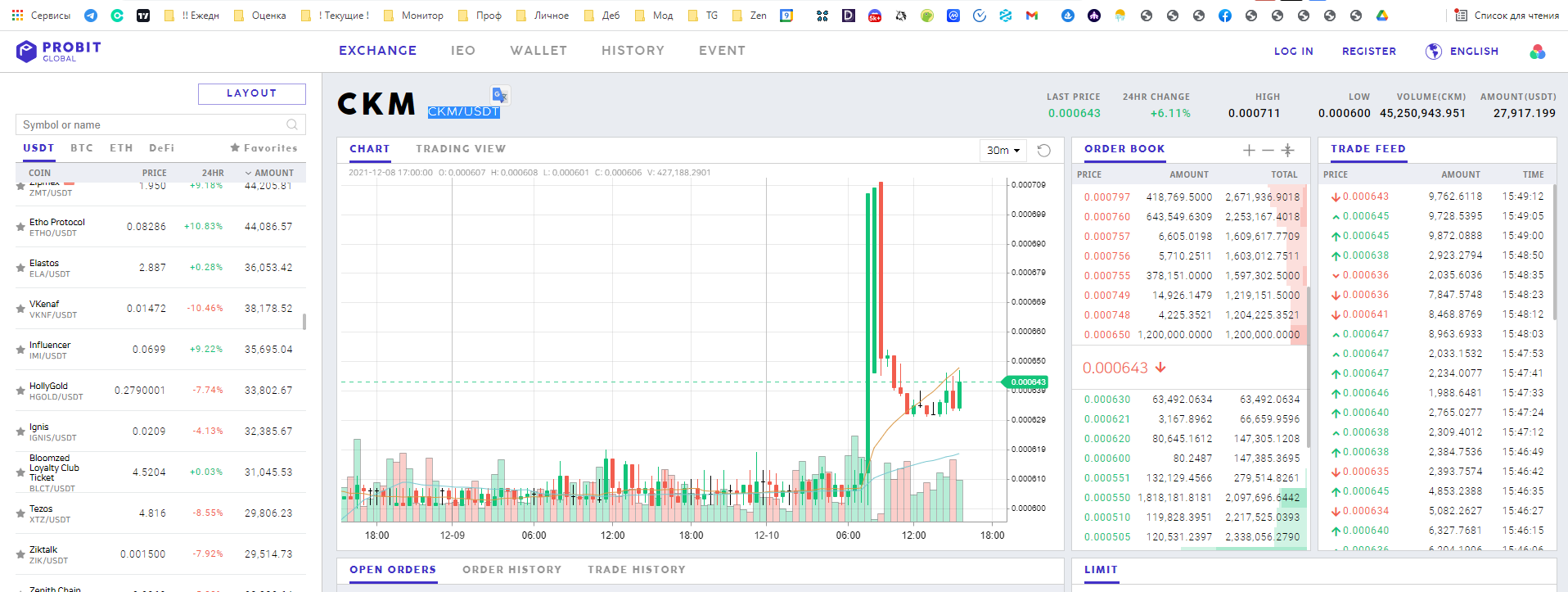Favorite the Elastos star

pyautogui.click(x=20, y=268)
